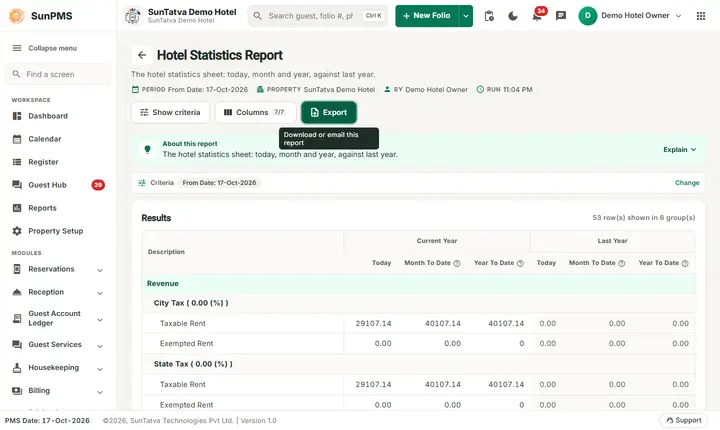720x430 pixels.
Task: Click the clipboard clock icon
Action: click(489, 16)
